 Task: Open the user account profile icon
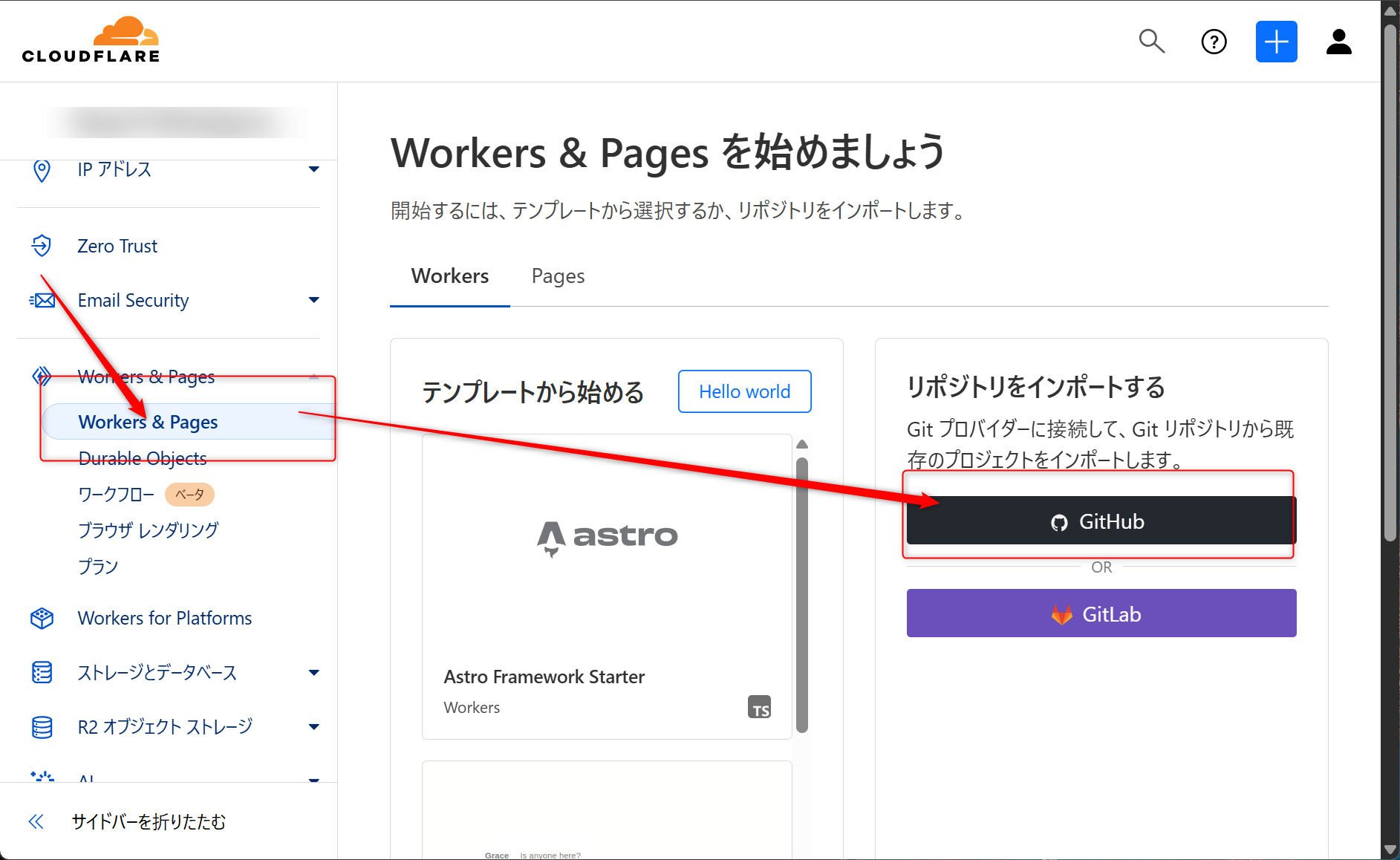[x=1338, y=42]
